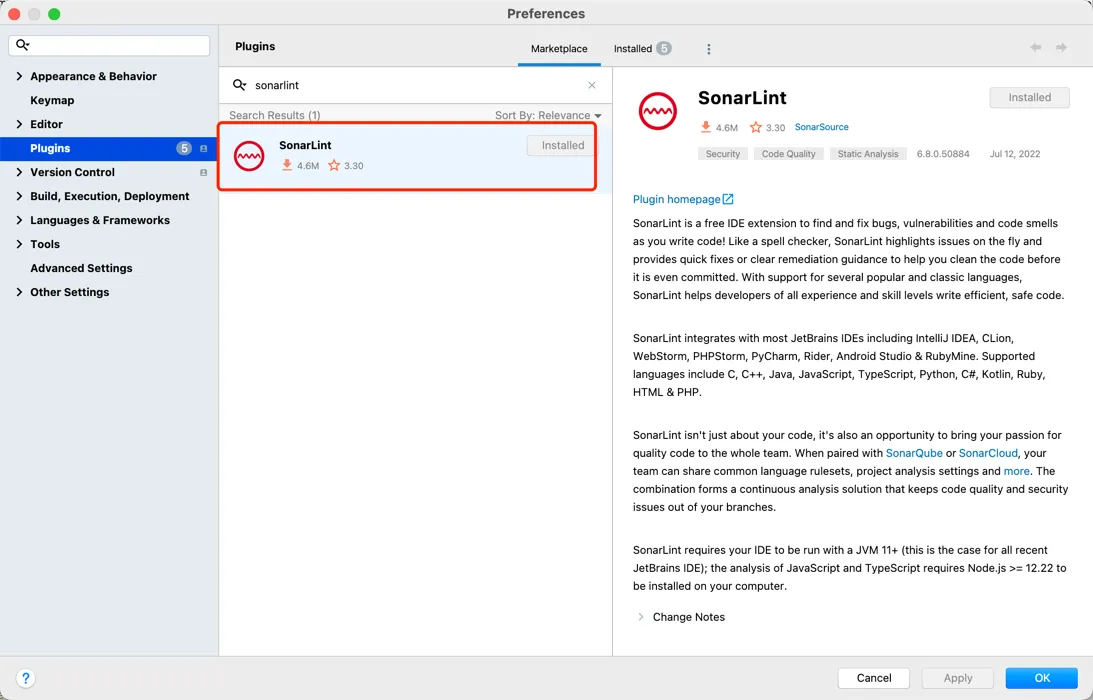The image size is (1093, 700).
Task: Open the Plugin homepage link
Action: coord(676,199)
